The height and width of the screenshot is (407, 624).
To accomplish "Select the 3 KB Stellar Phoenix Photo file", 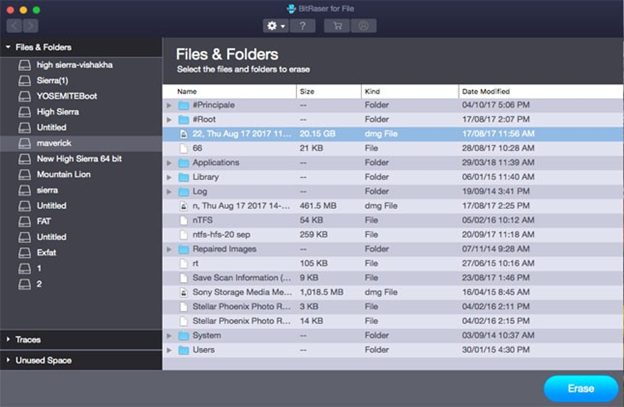I will coord(393,307).
